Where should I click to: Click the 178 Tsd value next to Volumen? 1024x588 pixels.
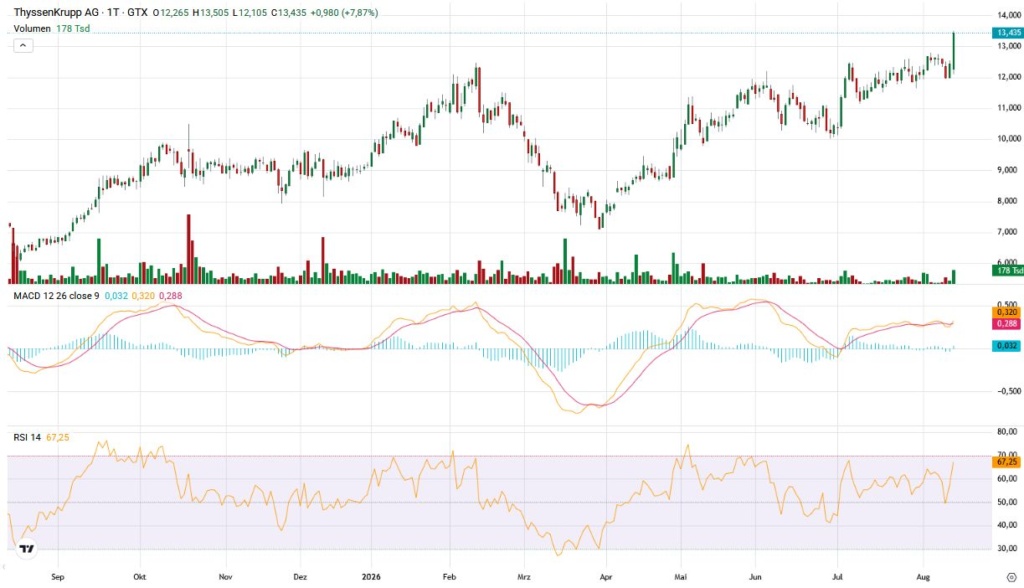pyautogui.click(x=73, y=29)
